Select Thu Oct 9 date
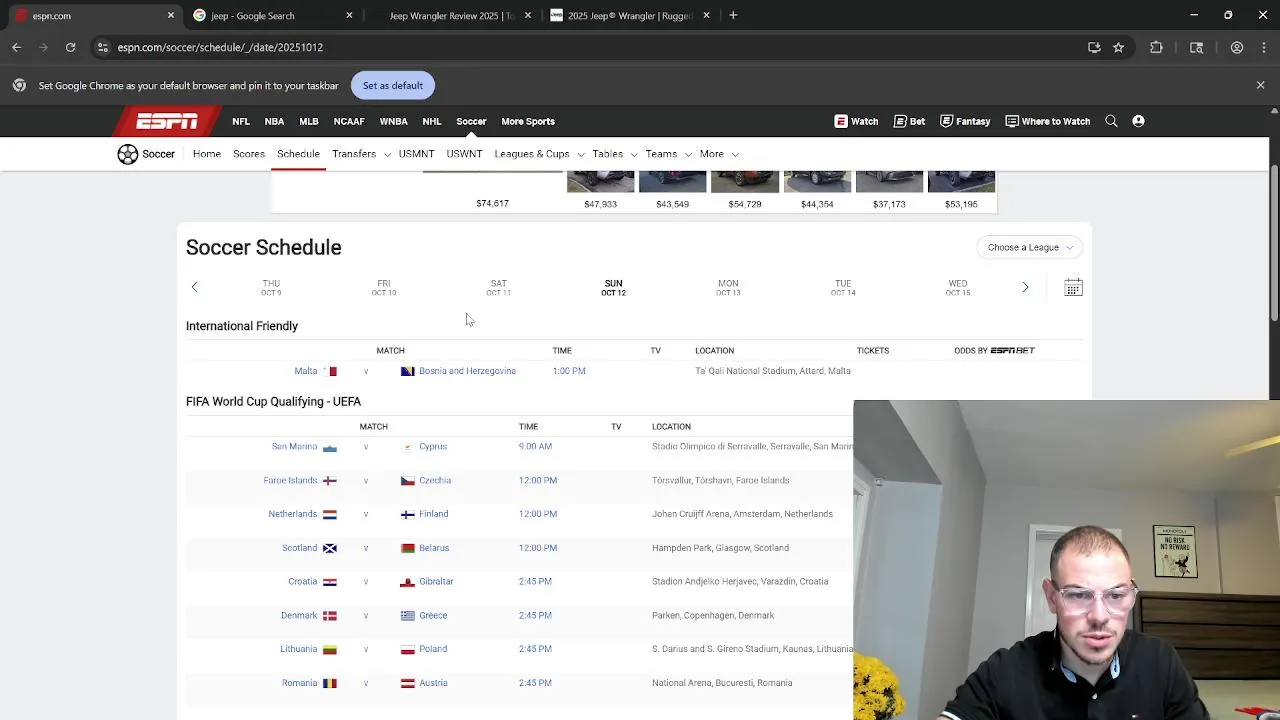This screenshot has width=1280, height=720. (x=271, y=288)
